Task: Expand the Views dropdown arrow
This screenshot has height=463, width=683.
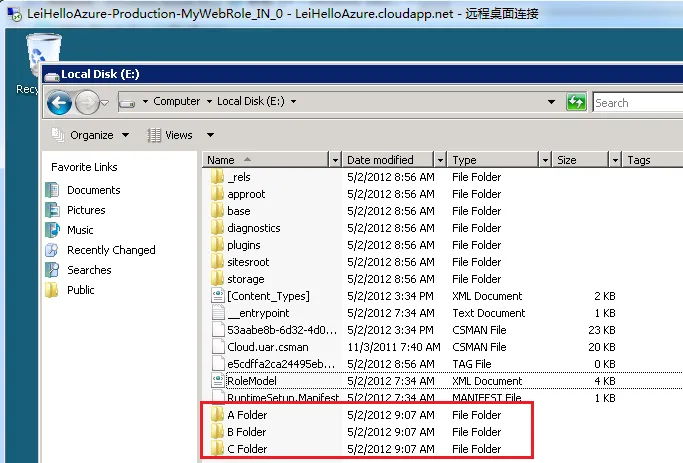Action: coord(210,135)
